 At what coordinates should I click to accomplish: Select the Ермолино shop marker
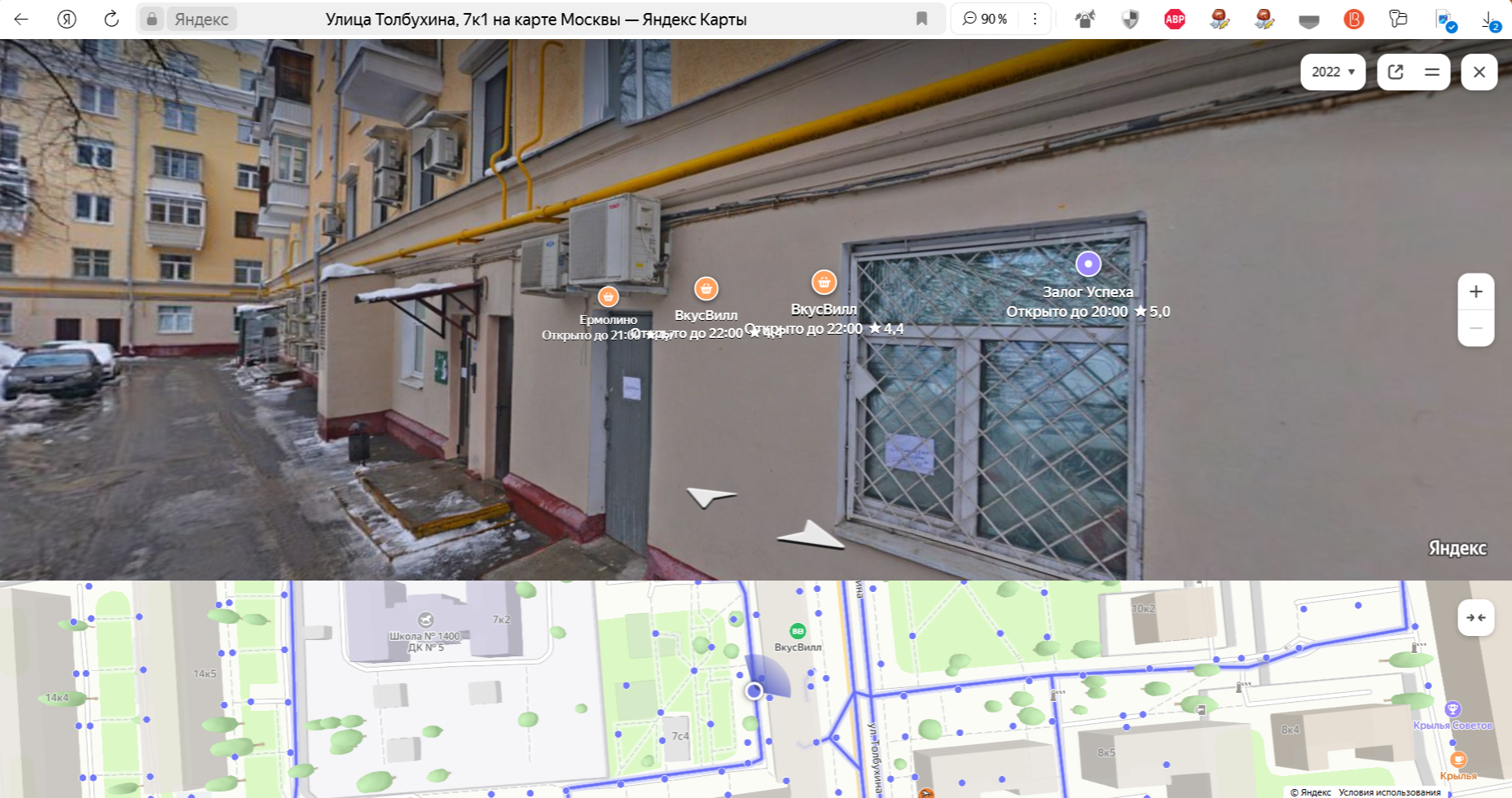click(x=608, y=296)
